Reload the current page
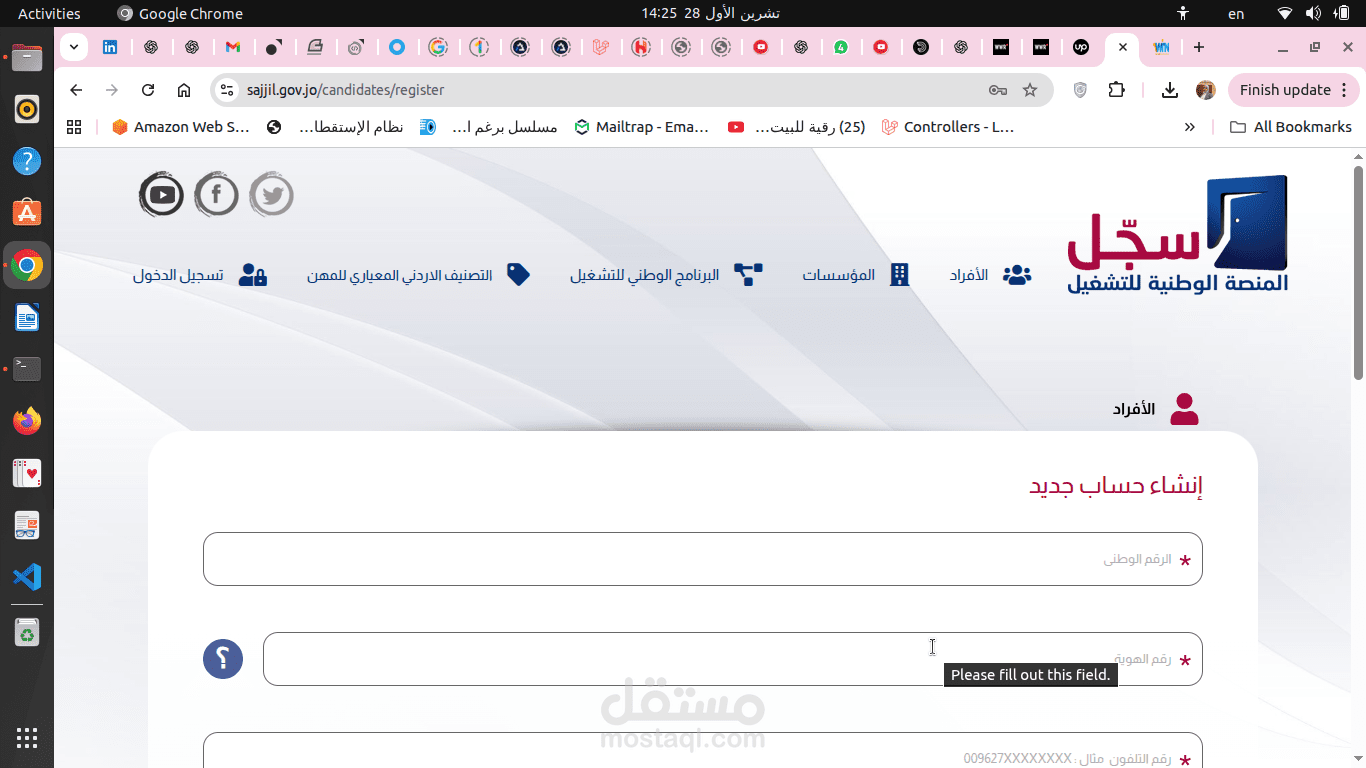The height and width of the screenshot is (768, 1366). click(x=148, y=90)
